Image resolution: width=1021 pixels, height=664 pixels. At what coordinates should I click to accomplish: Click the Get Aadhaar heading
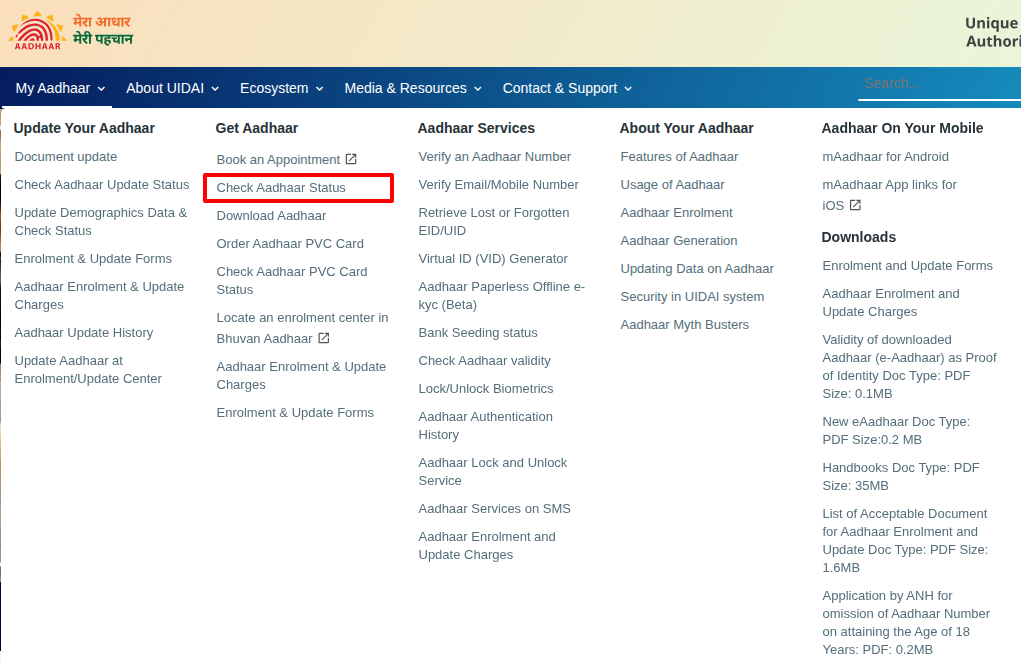257,128
